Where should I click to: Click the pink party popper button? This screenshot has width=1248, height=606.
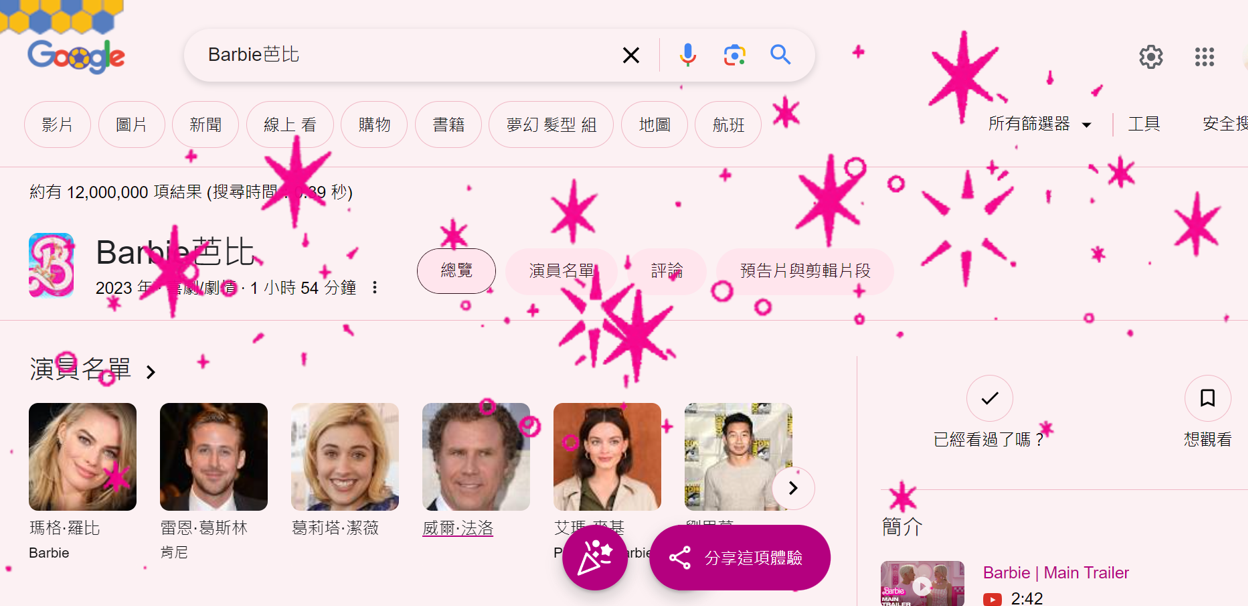pos(595,557)
